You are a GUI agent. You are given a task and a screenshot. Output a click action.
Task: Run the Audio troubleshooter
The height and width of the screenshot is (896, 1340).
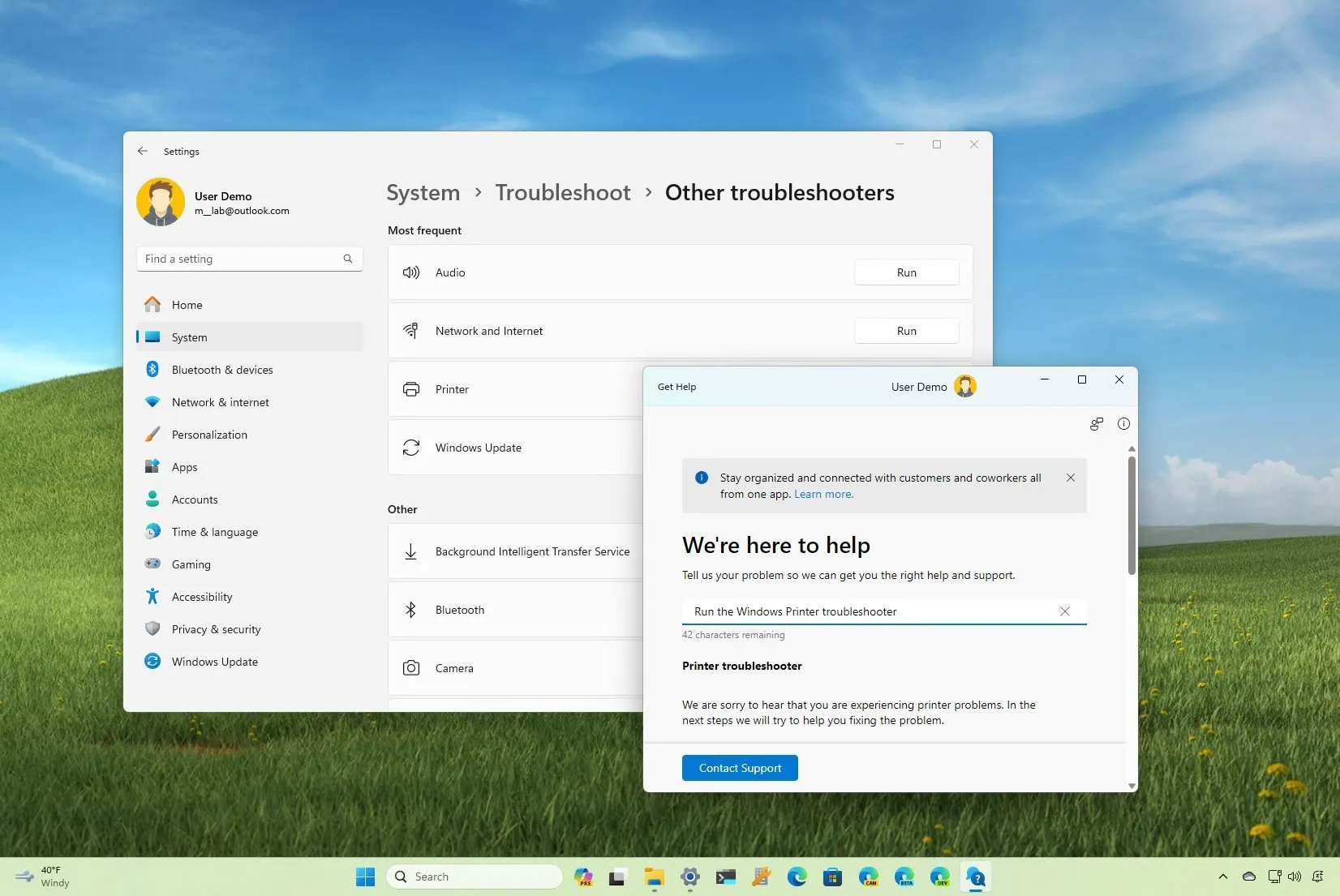(906, 272)
